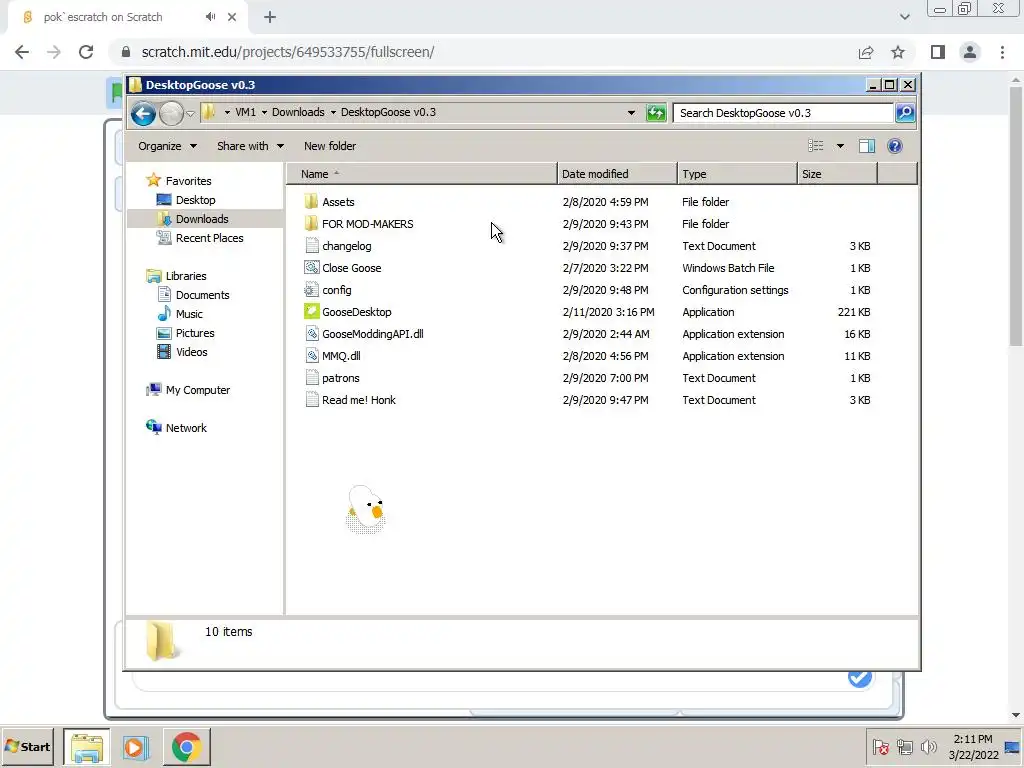
Task: Click the Windows Start button
Action: [28, 746]
